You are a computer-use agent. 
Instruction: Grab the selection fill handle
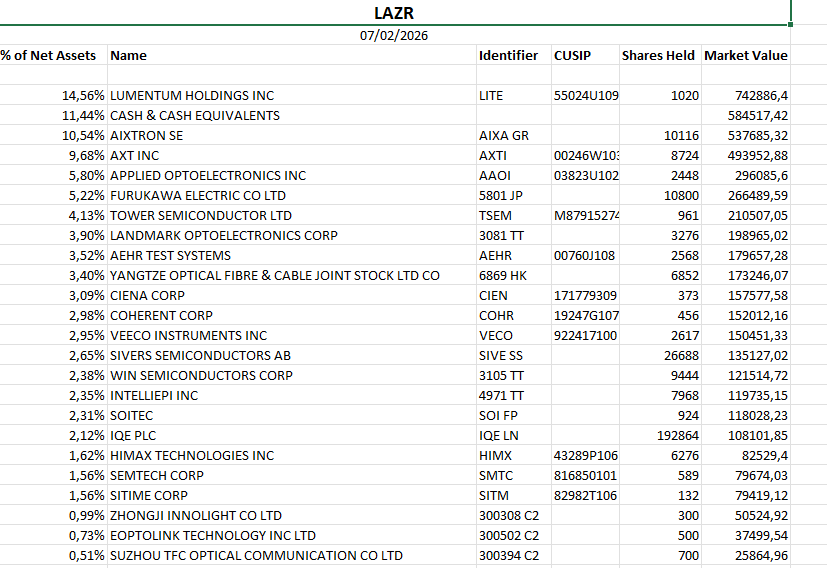point(790,24)
